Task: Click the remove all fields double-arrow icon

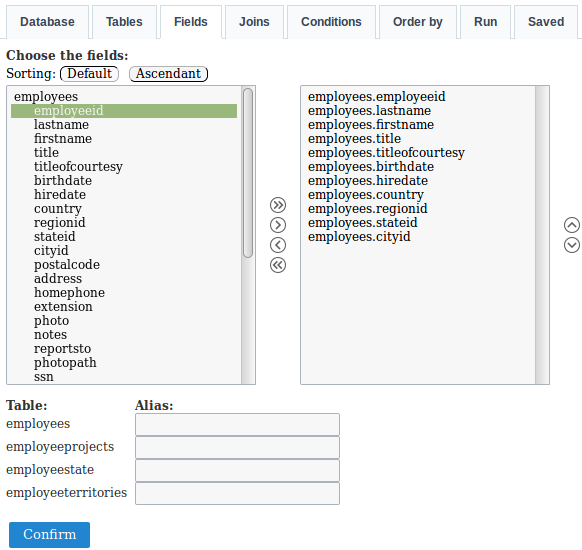Action: pyautogui.click(x=278, y=265)
